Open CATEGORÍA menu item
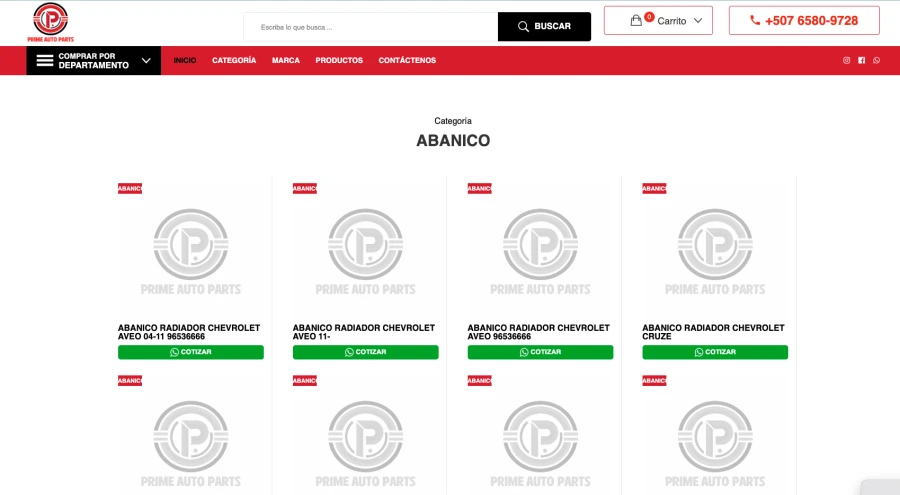 coord(234,60)
